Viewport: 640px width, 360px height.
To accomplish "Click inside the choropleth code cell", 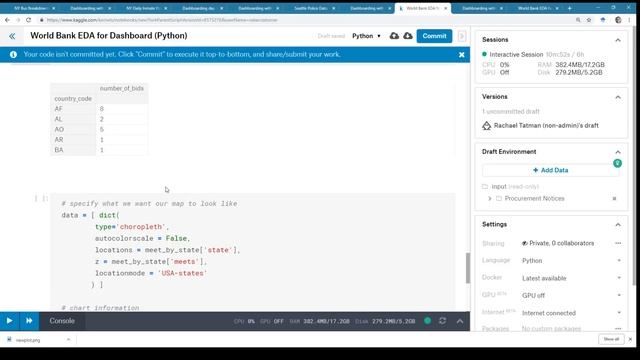I will (252, 252).
